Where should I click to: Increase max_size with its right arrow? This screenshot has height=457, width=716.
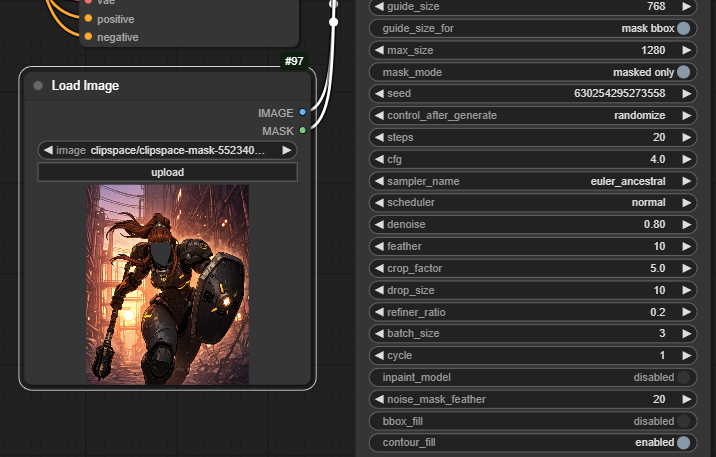pyautogui.click(x=686, y=50)
